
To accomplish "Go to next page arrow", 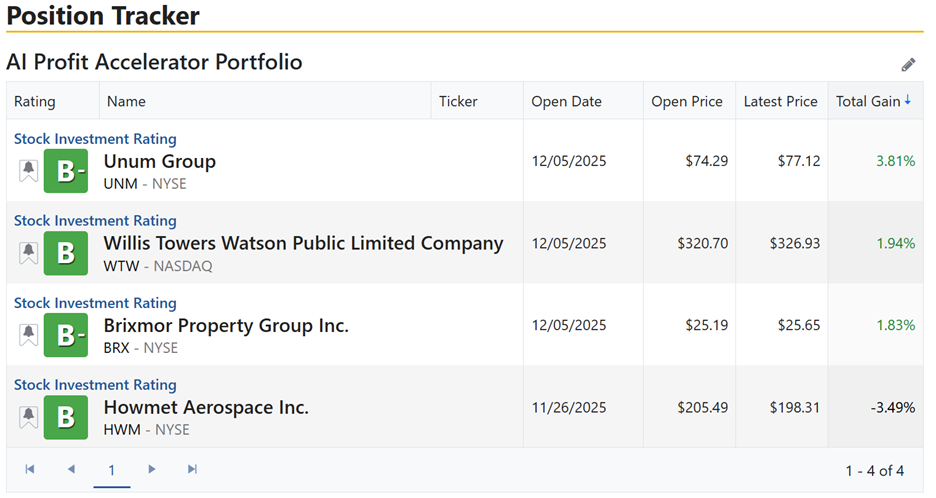I will (152, 469).
